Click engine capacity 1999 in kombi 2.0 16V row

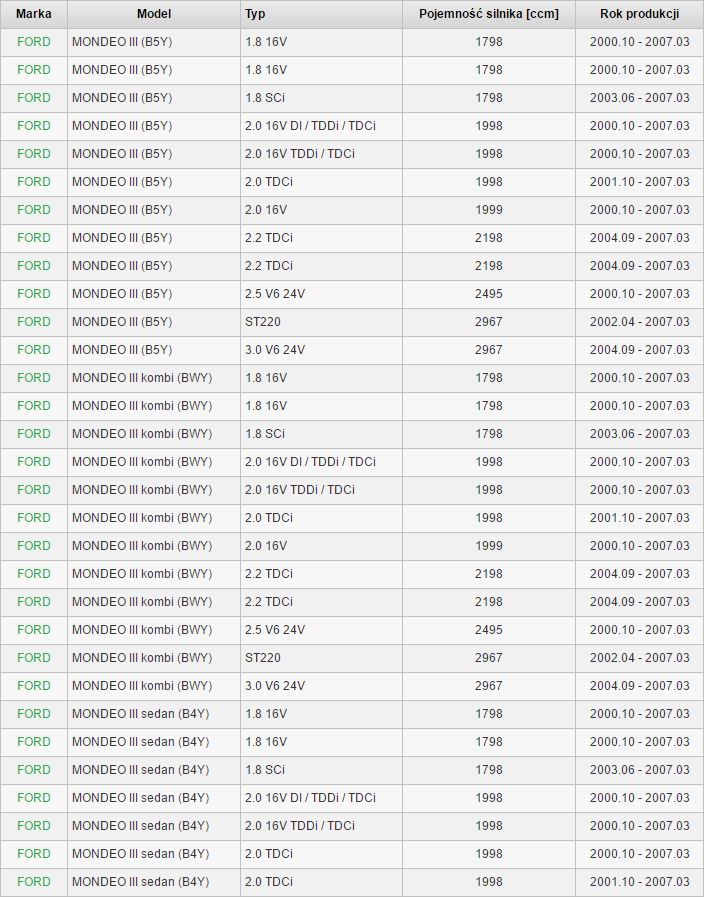pos(489,546)
